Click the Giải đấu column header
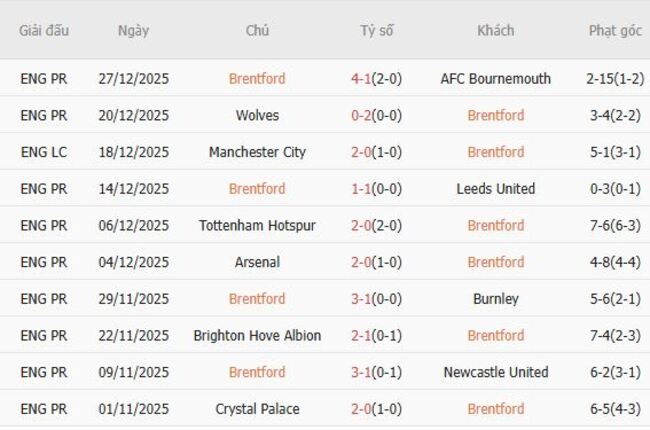The width and height of the screenshot is (650, 430). tap(44, 30)
